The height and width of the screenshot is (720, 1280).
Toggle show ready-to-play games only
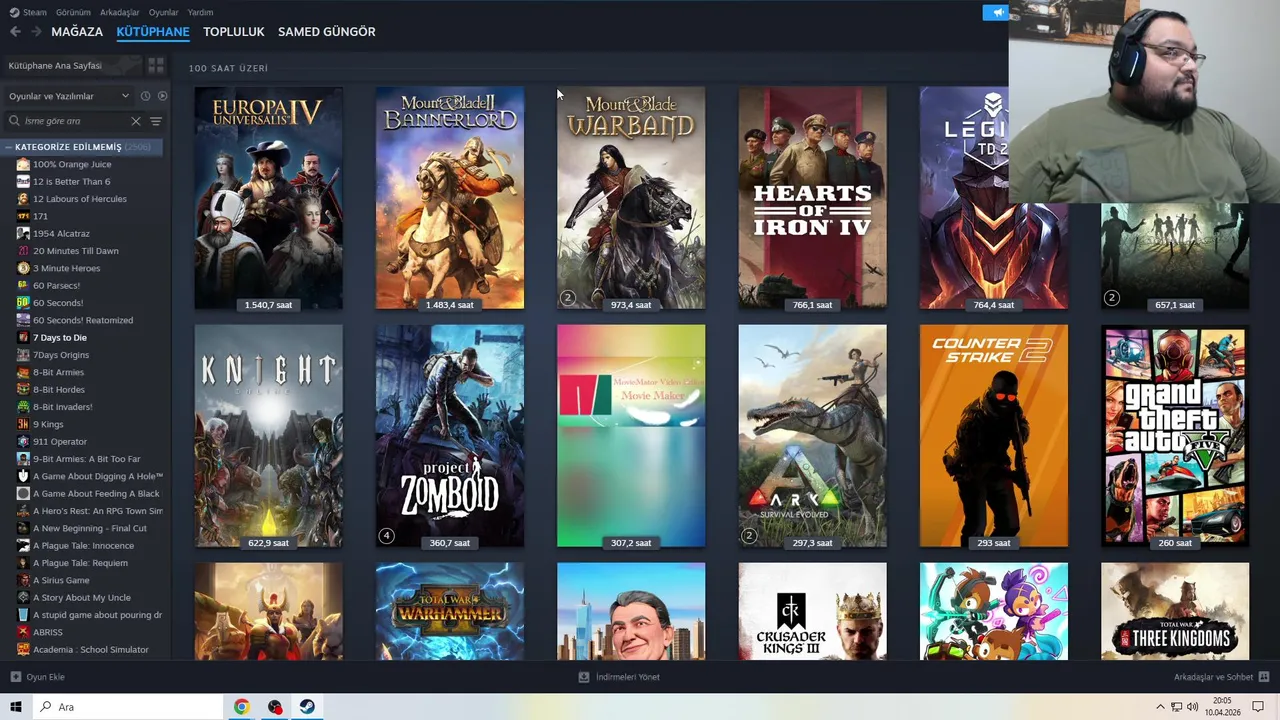pos(162,96)
